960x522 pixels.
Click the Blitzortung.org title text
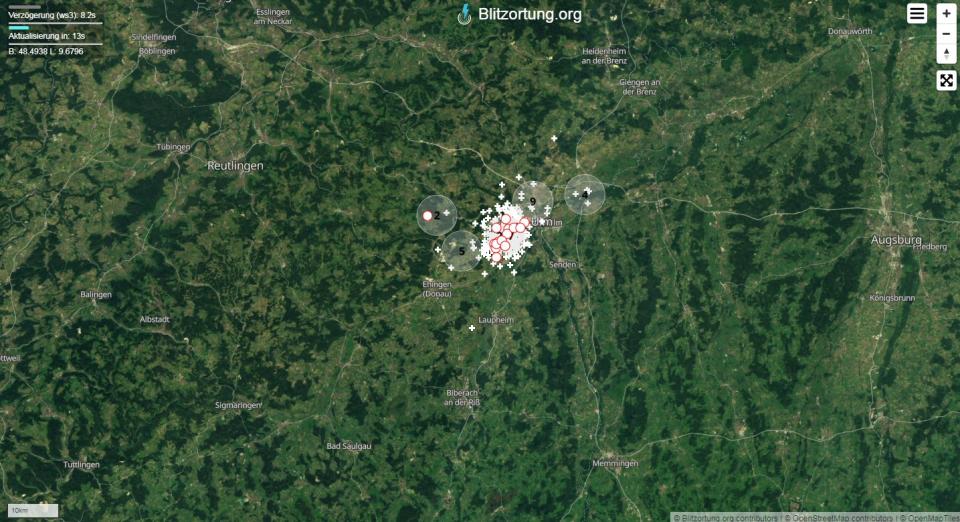point(530,14)
